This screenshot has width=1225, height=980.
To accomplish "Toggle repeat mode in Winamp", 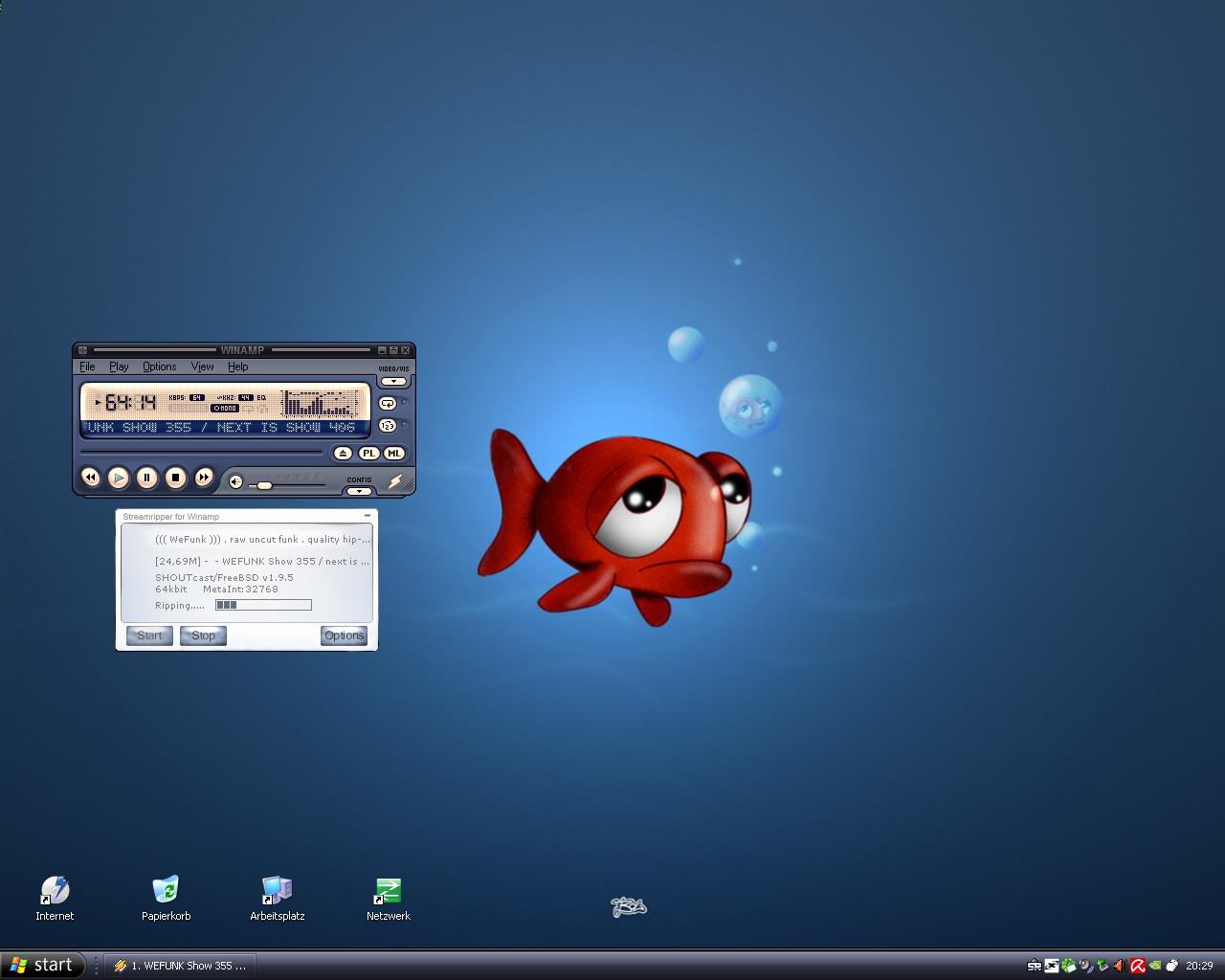I will coord(388,404).
